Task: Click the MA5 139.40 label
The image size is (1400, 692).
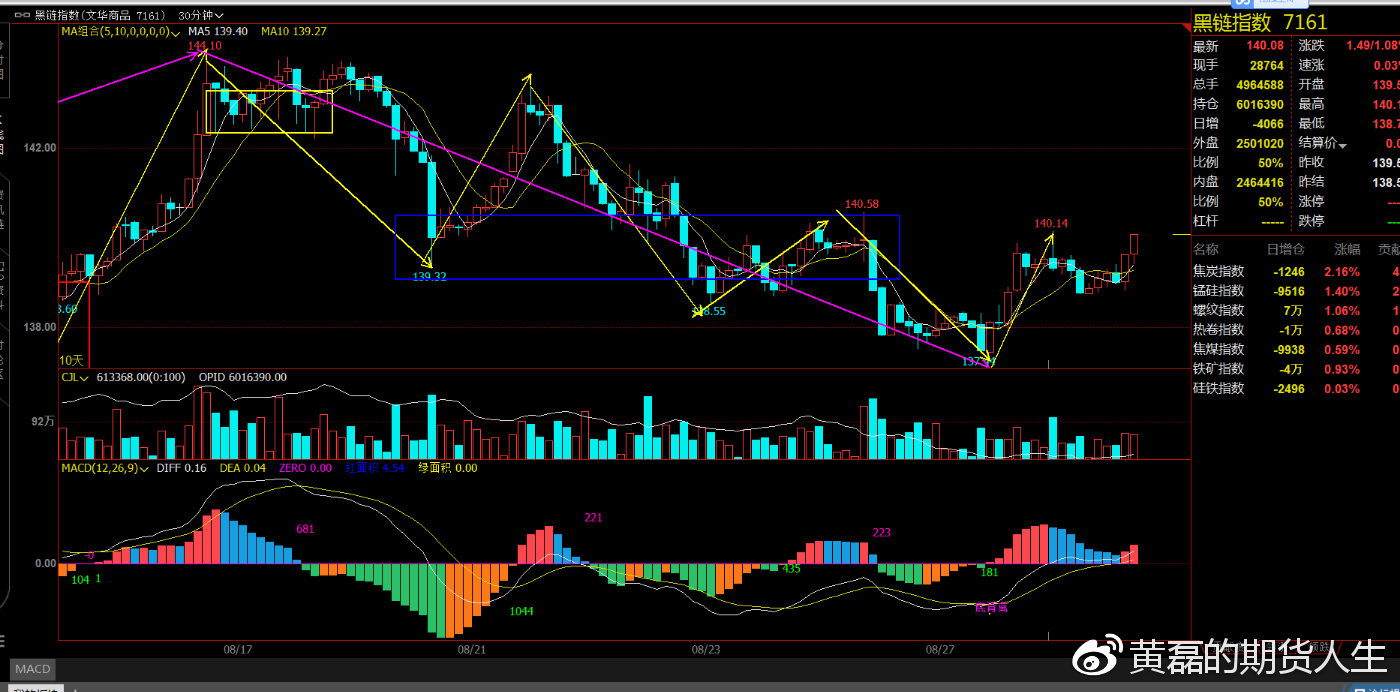Action: pos(216,31)
